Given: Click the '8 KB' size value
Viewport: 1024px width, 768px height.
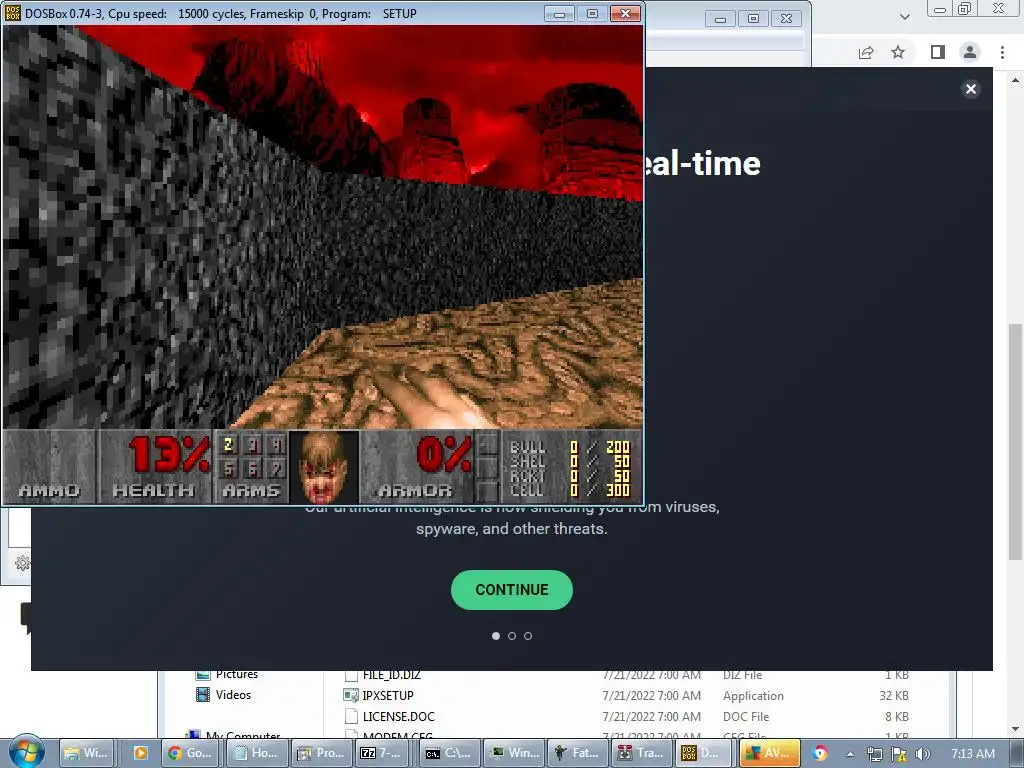Looking at the screenshot, I should pyautogui.click(x=897, y=716).
